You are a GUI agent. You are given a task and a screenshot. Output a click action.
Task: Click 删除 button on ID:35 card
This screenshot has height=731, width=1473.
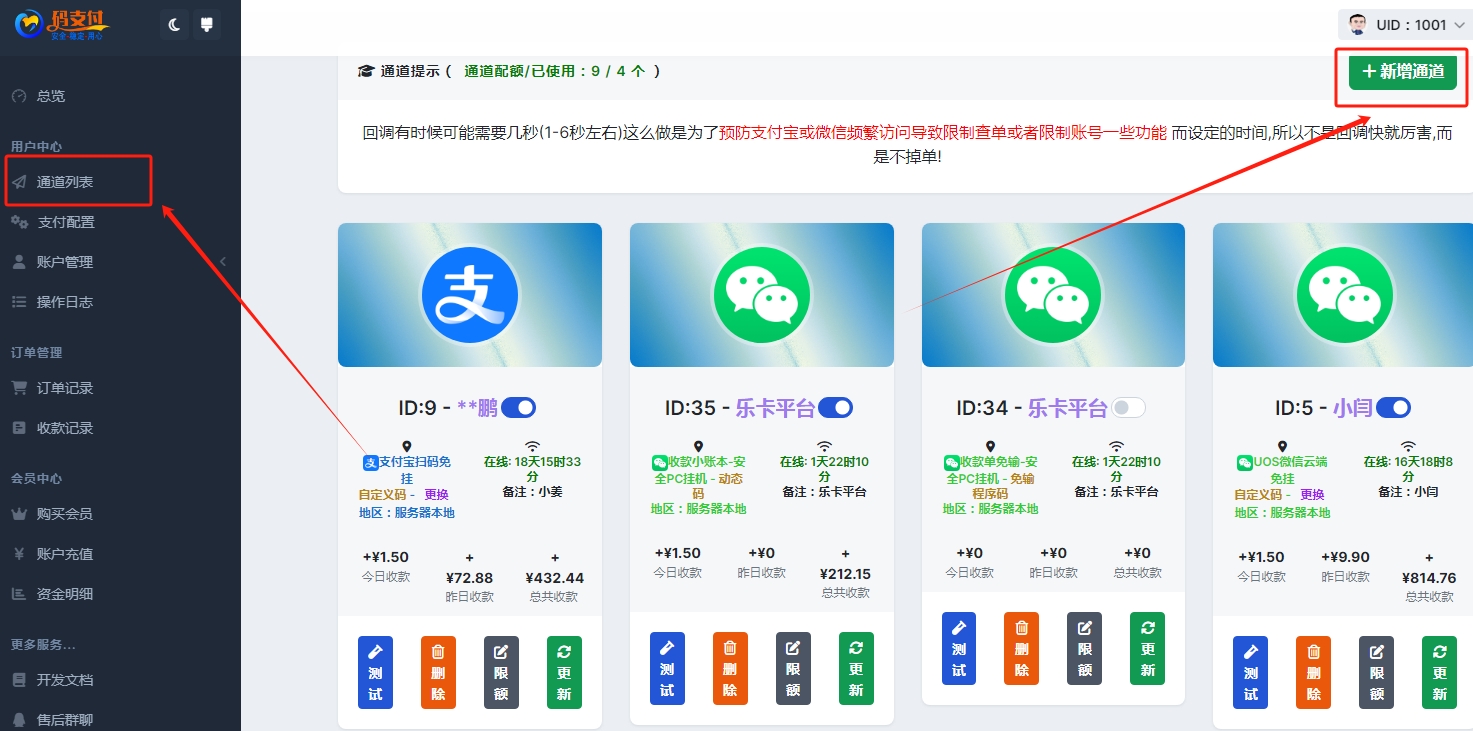pos(730,668)
